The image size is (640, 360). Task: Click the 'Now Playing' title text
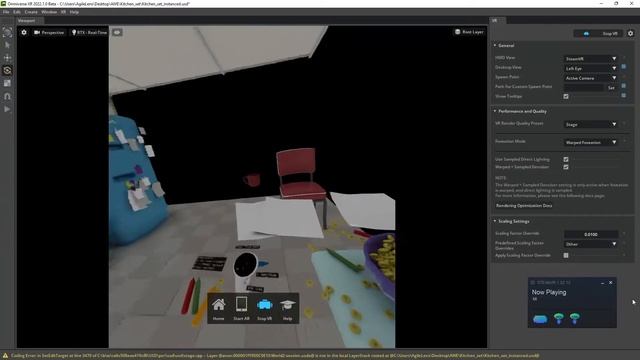(x=549, y=292)
